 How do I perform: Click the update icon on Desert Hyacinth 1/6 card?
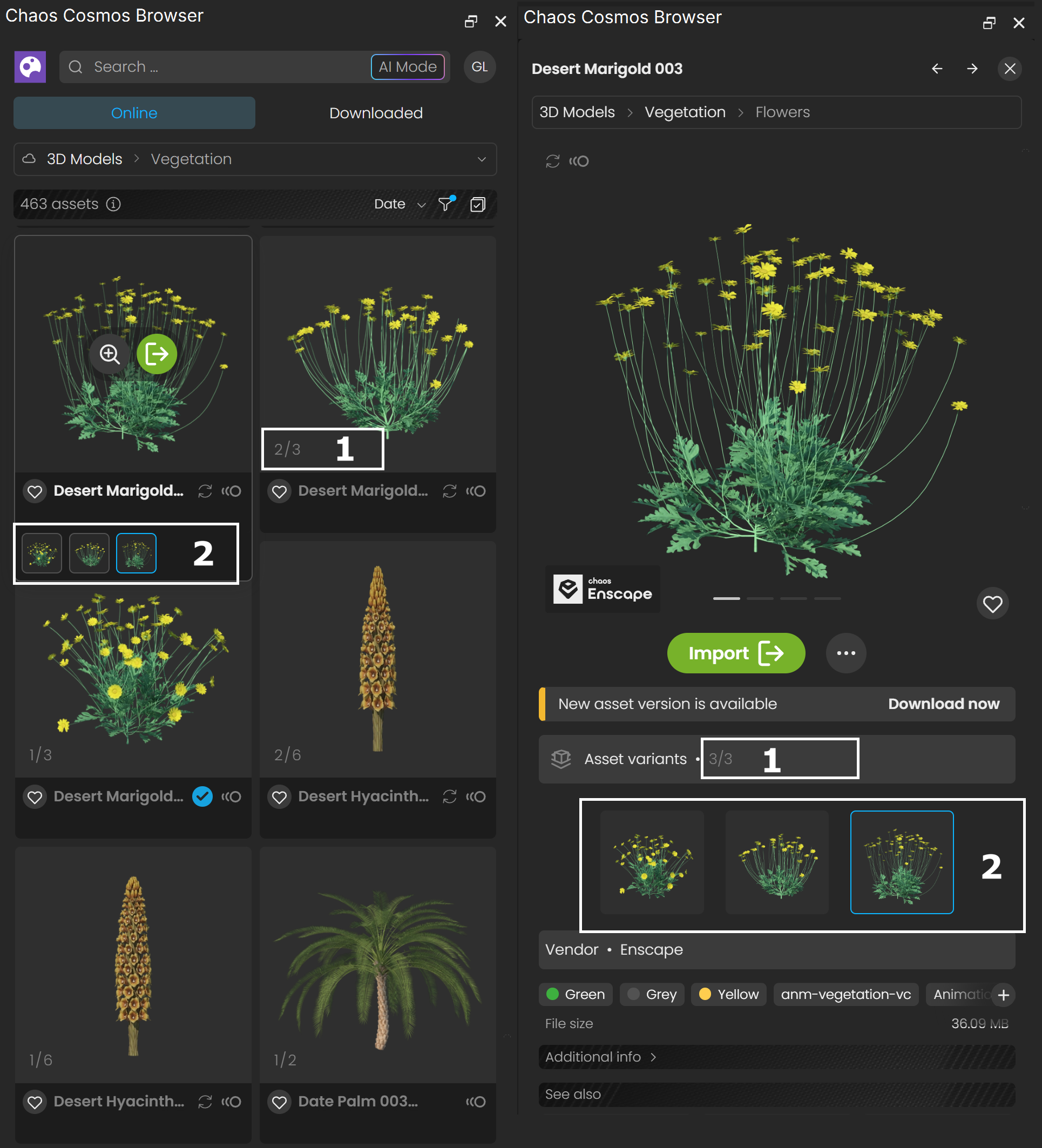[205, 1102]
